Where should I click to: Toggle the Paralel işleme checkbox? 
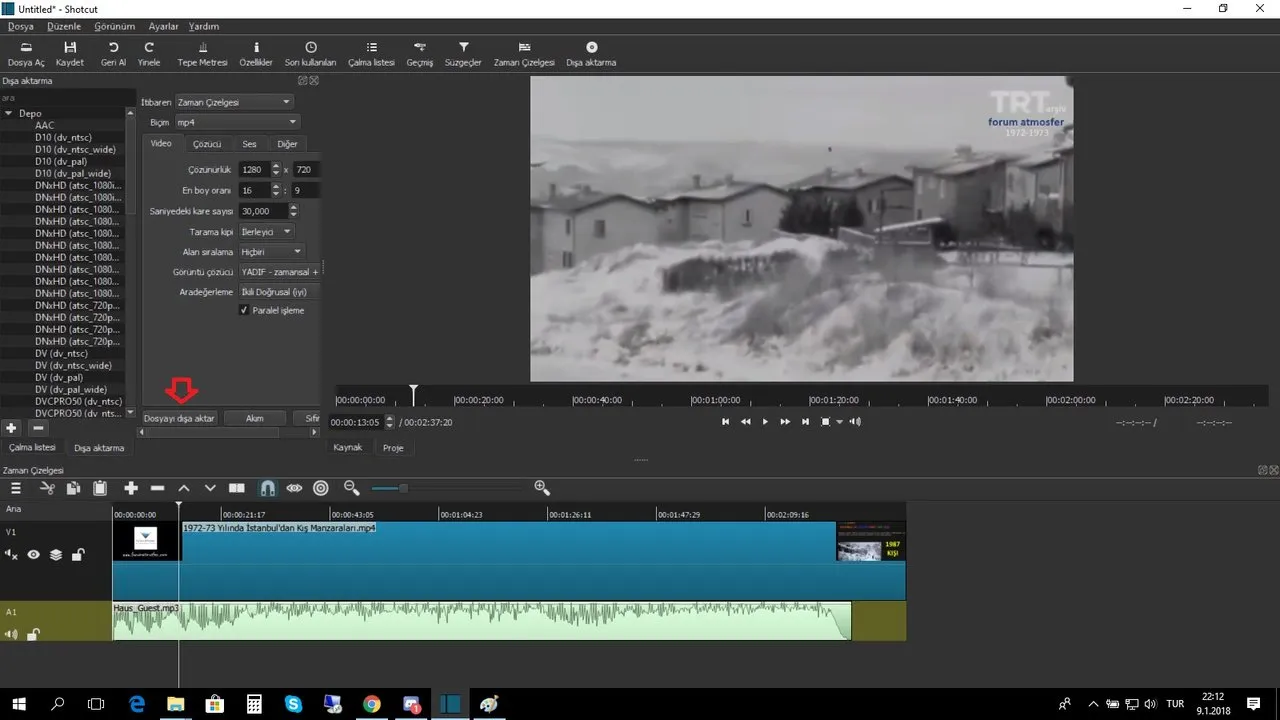pyautogui.click(x=244, y=310)
